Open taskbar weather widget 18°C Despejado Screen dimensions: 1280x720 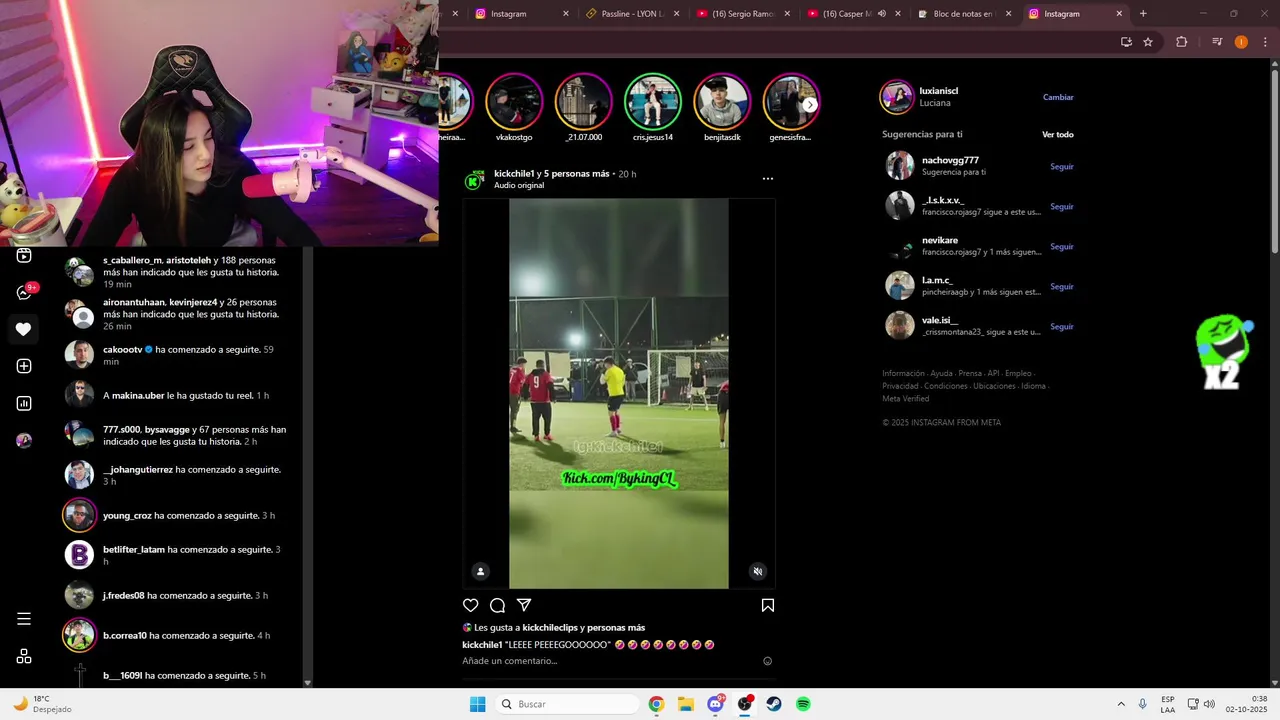42,704
